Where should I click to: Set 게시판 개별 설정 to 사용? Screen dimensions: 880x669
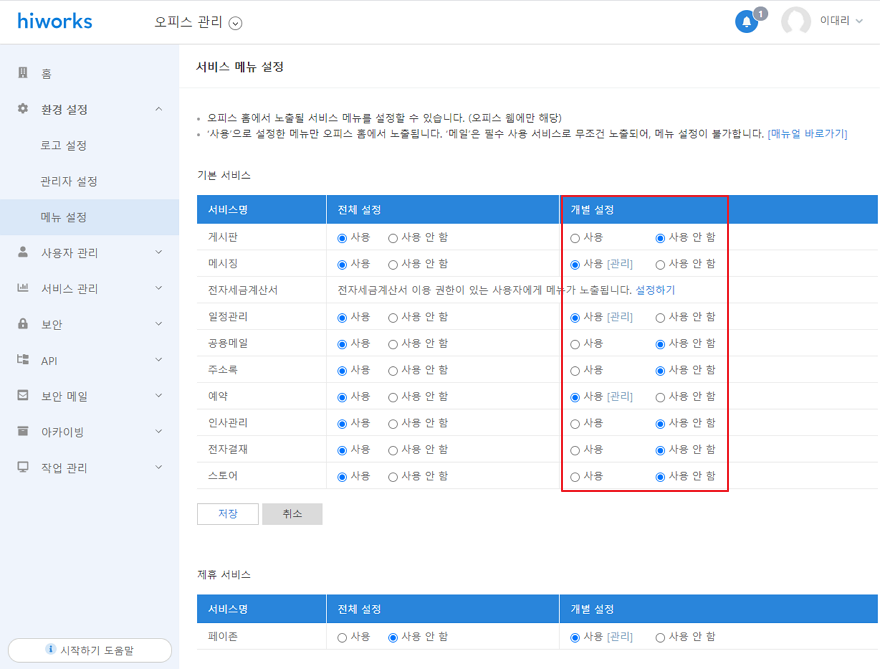(575, 238)
